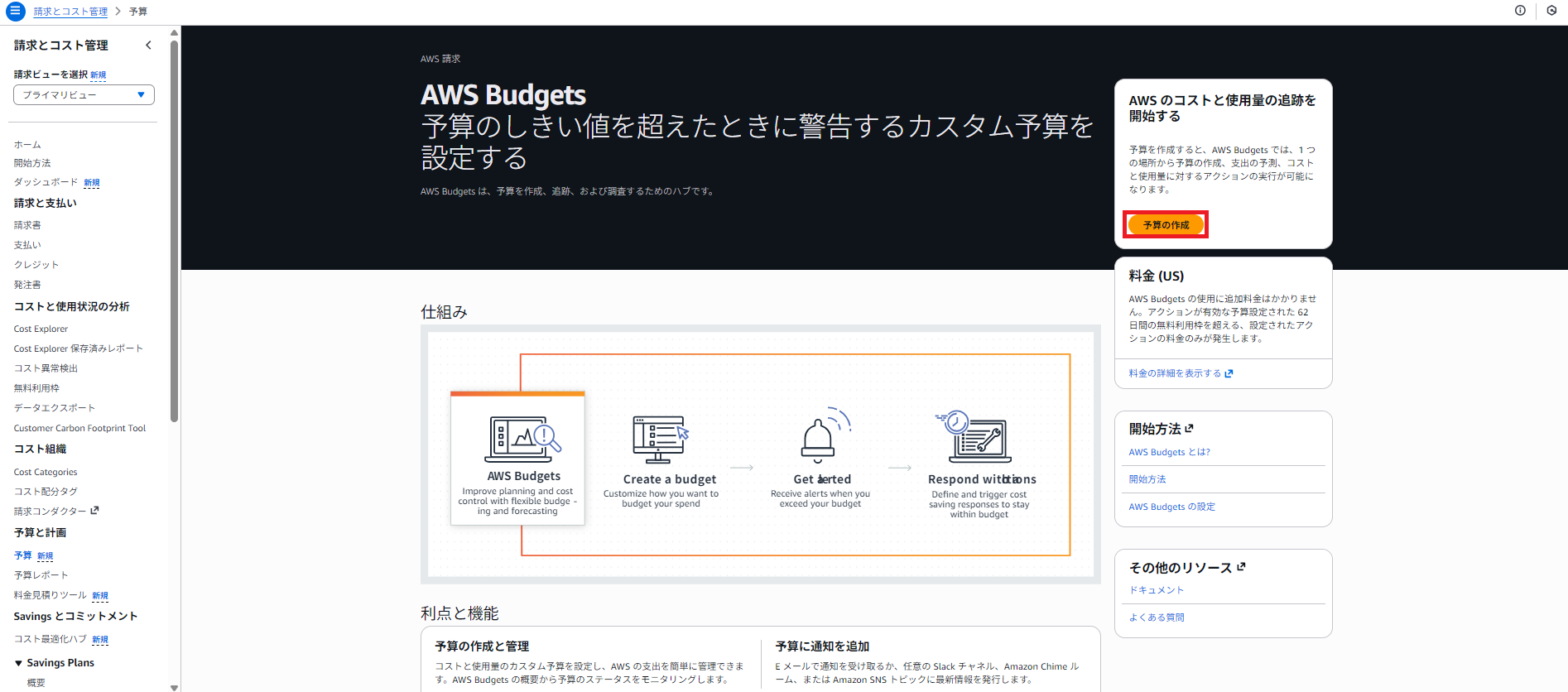Collapse sidebar using the left chevron icon
1568x692 pixels.
[x=148, y=46]
